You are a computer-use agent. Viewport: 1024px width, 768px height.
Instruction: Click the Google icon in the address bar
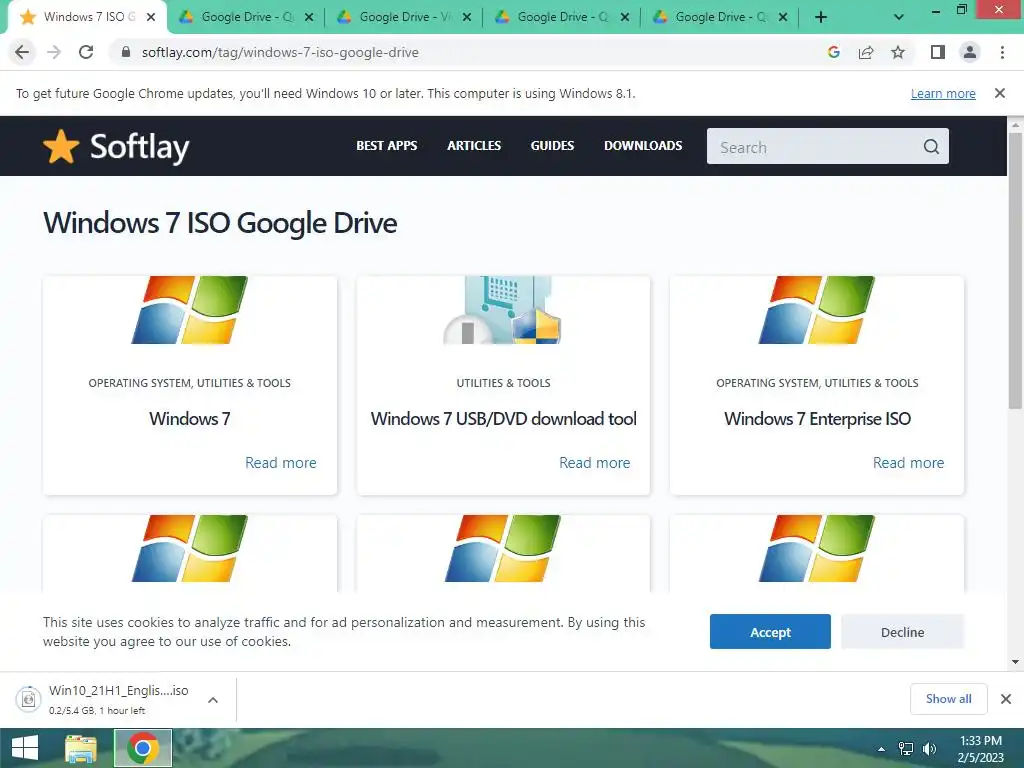833,52
